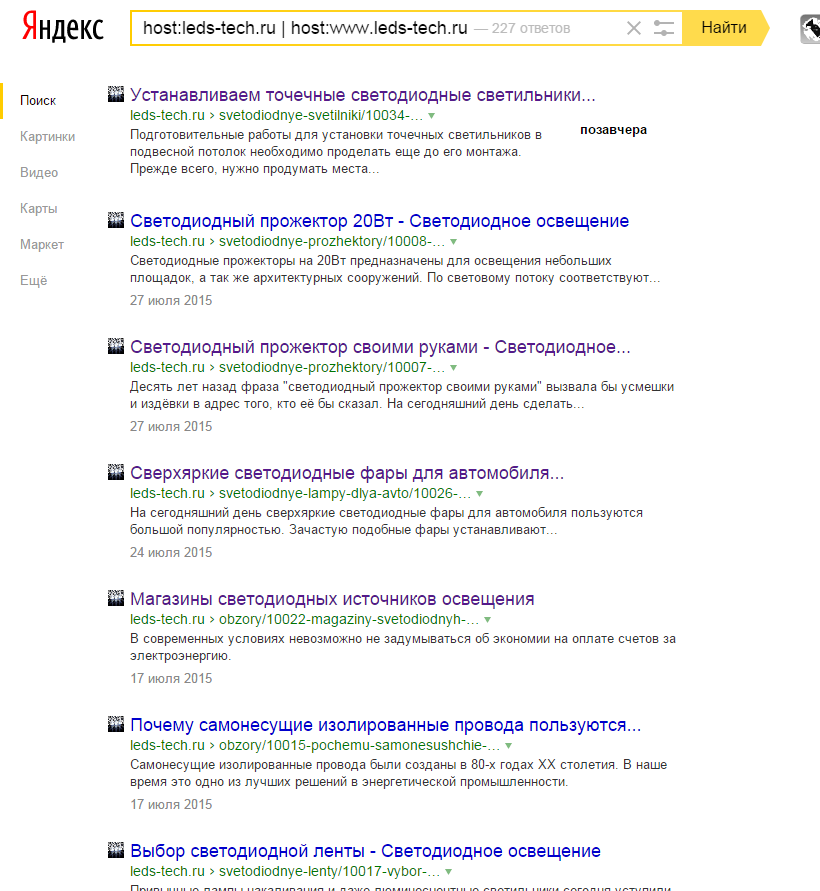The width and height of the screenshot is (820, 891).
Task: Open browser extension icon next to Найти
Action: [810, 29]
